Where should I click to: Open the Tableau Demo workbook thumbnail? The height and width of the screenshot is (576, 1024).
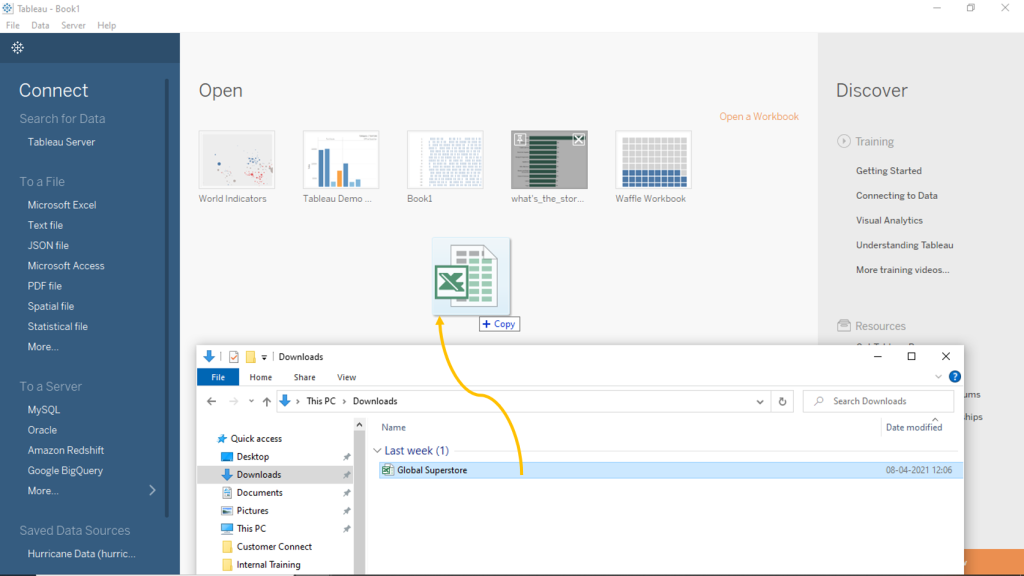tap(341, 160)
